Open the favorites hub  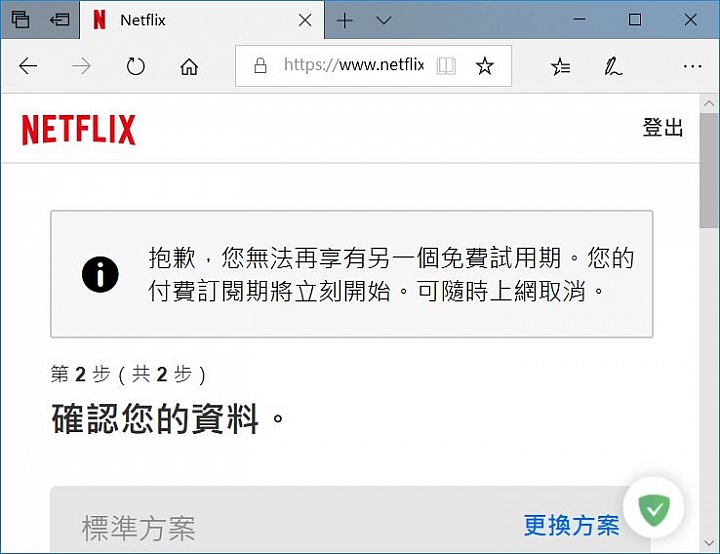[560, 67]
